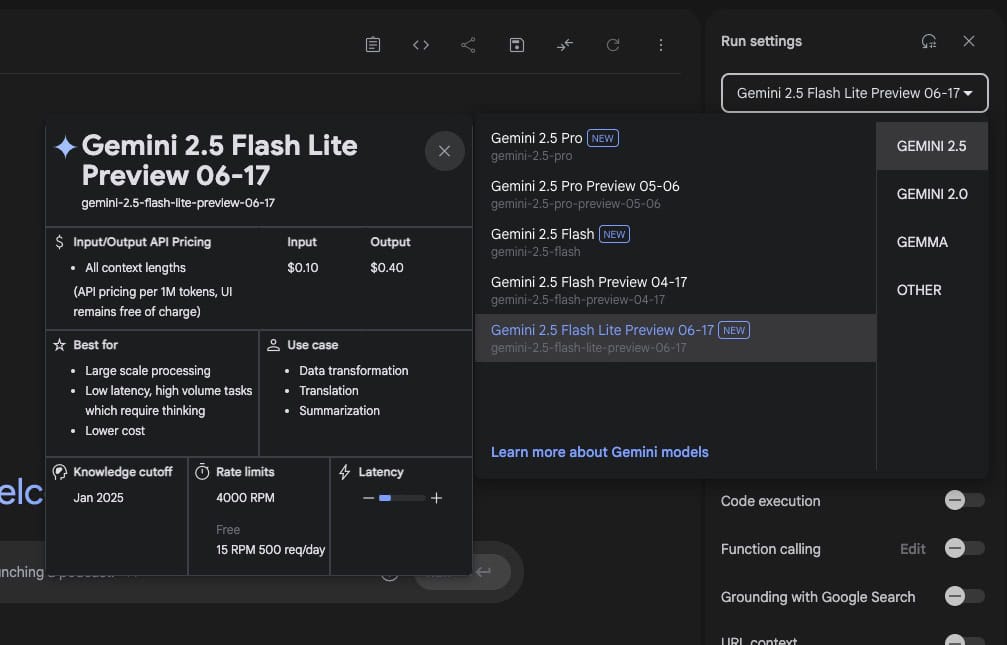Save the prompt with floppy icon
Viewport: 1007px width, 645px height.
point(516,45)
